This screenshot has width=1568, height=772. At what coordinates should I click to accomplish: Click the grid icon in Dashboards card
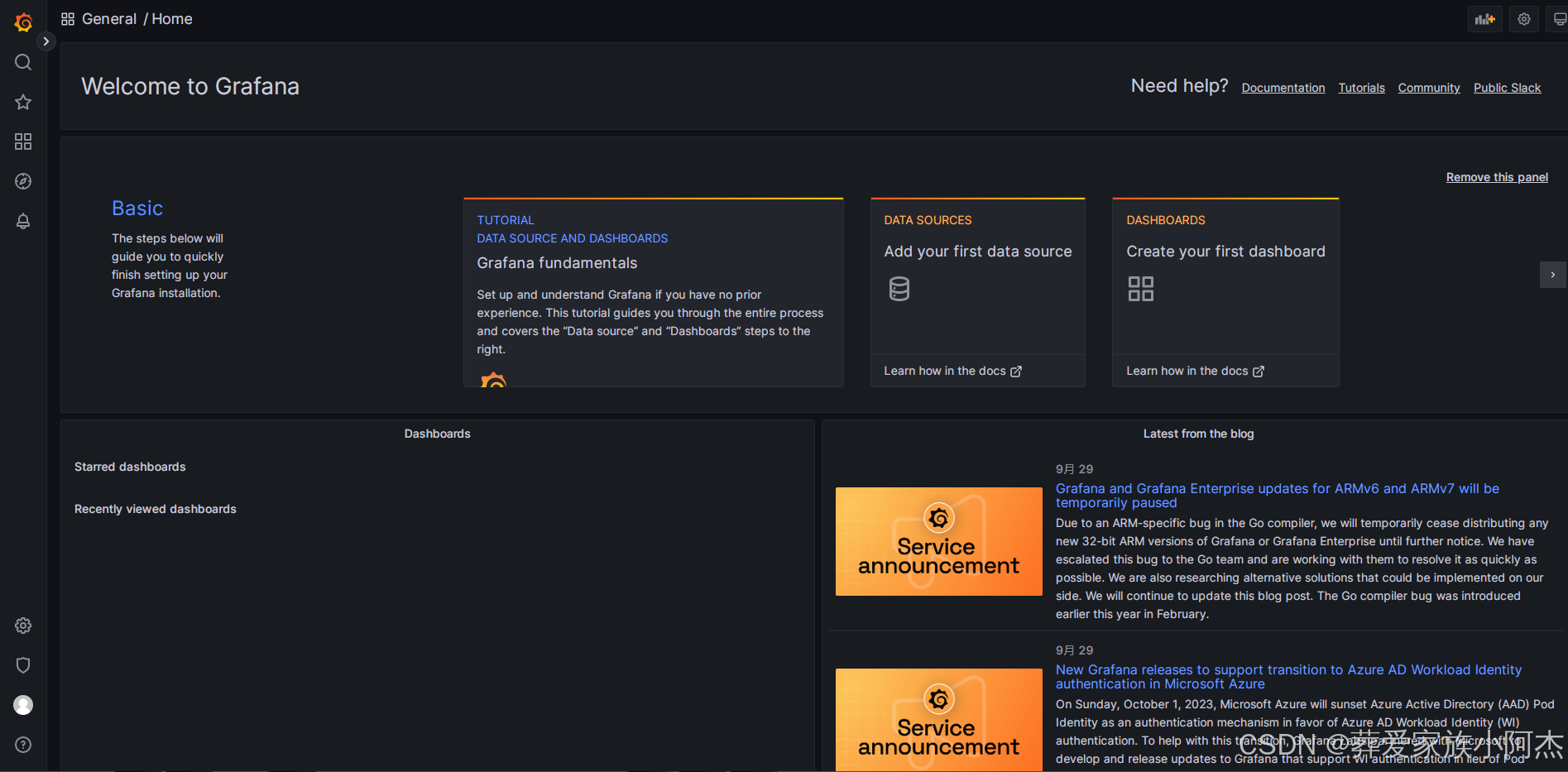(x=1141, y=289)
